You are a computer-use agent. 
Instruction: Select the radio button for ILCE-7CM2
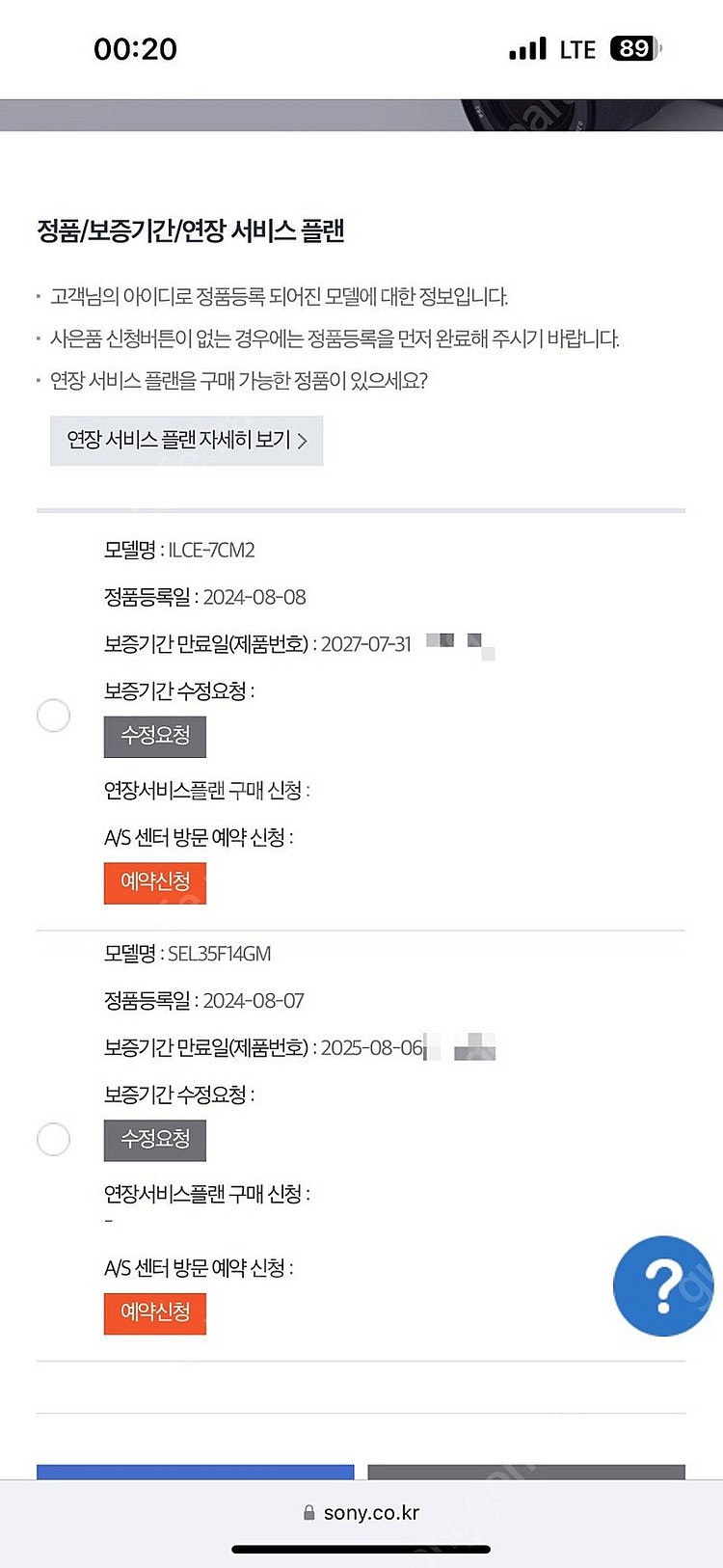point(53,716)
